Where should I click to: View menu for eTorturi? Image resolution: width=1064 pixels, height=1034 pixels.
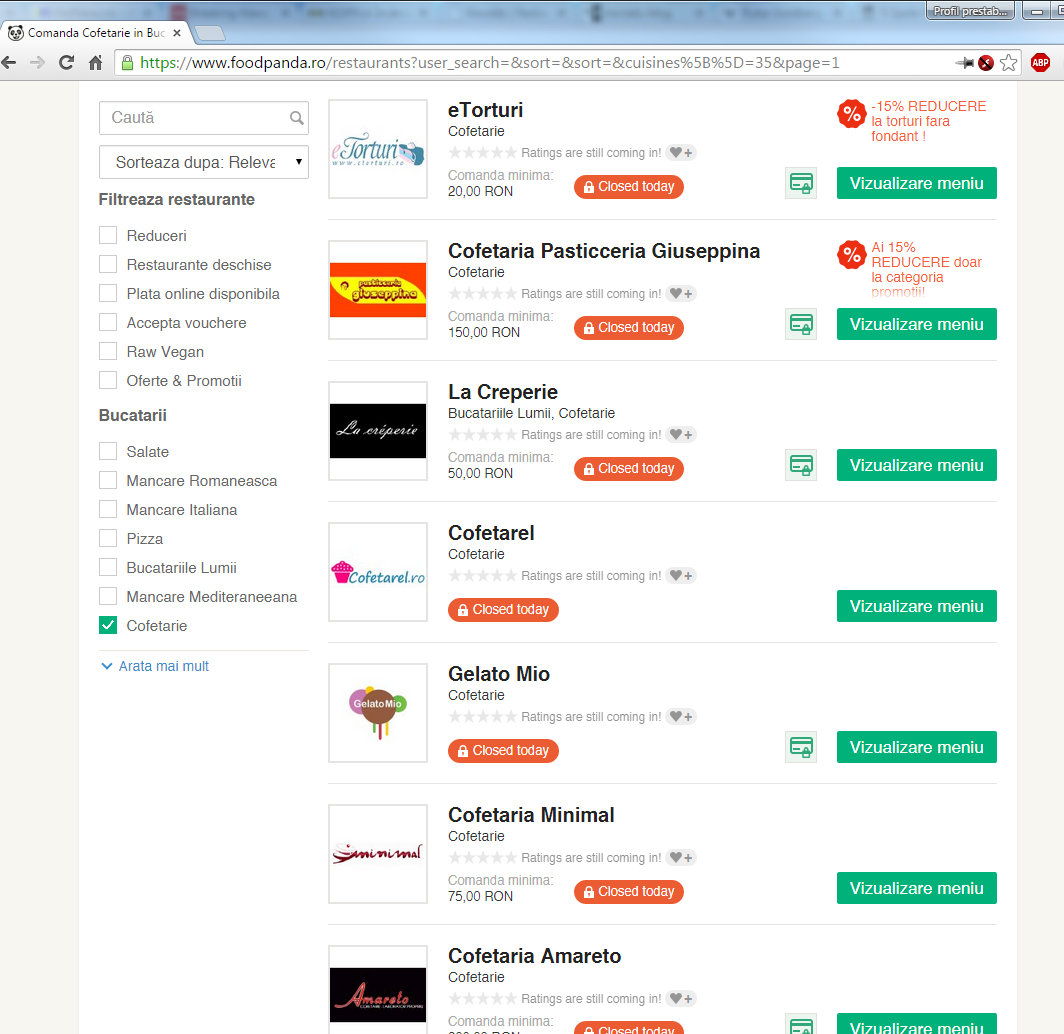[x=916, y=183]
